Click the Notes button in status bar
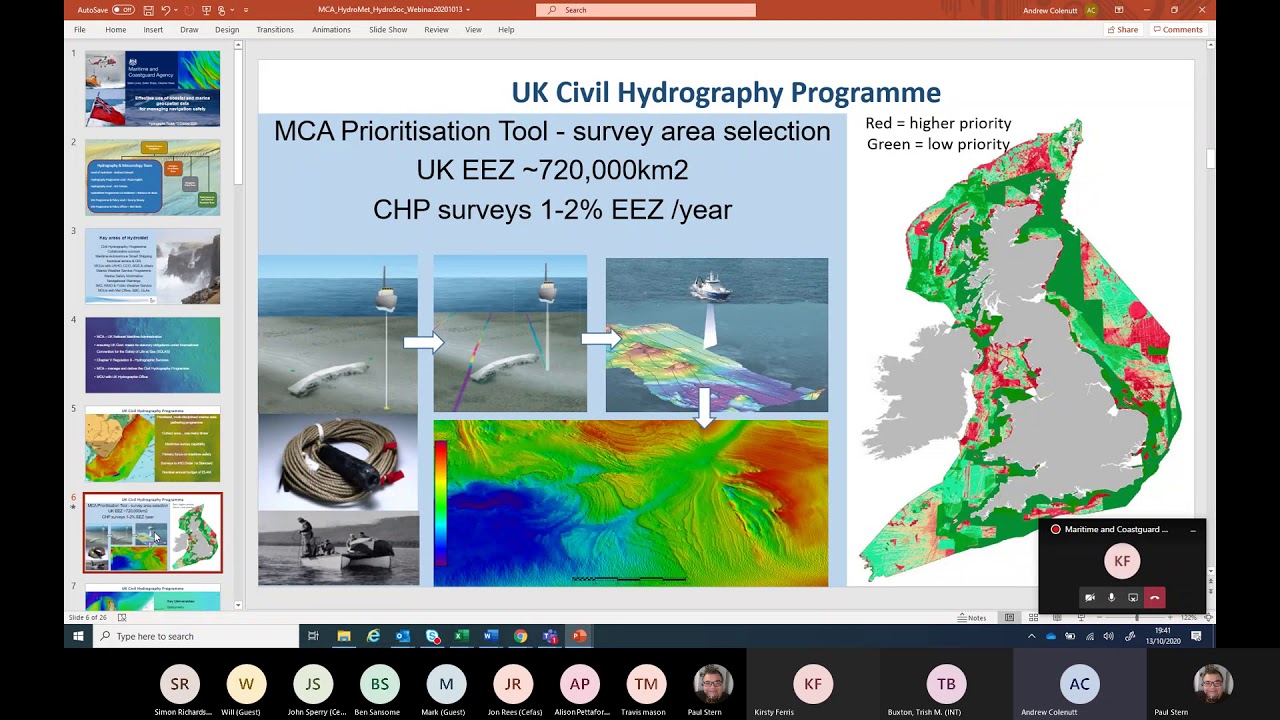Image resolution: width=1280 pixels, height=720 pixels. coord(972,618)
